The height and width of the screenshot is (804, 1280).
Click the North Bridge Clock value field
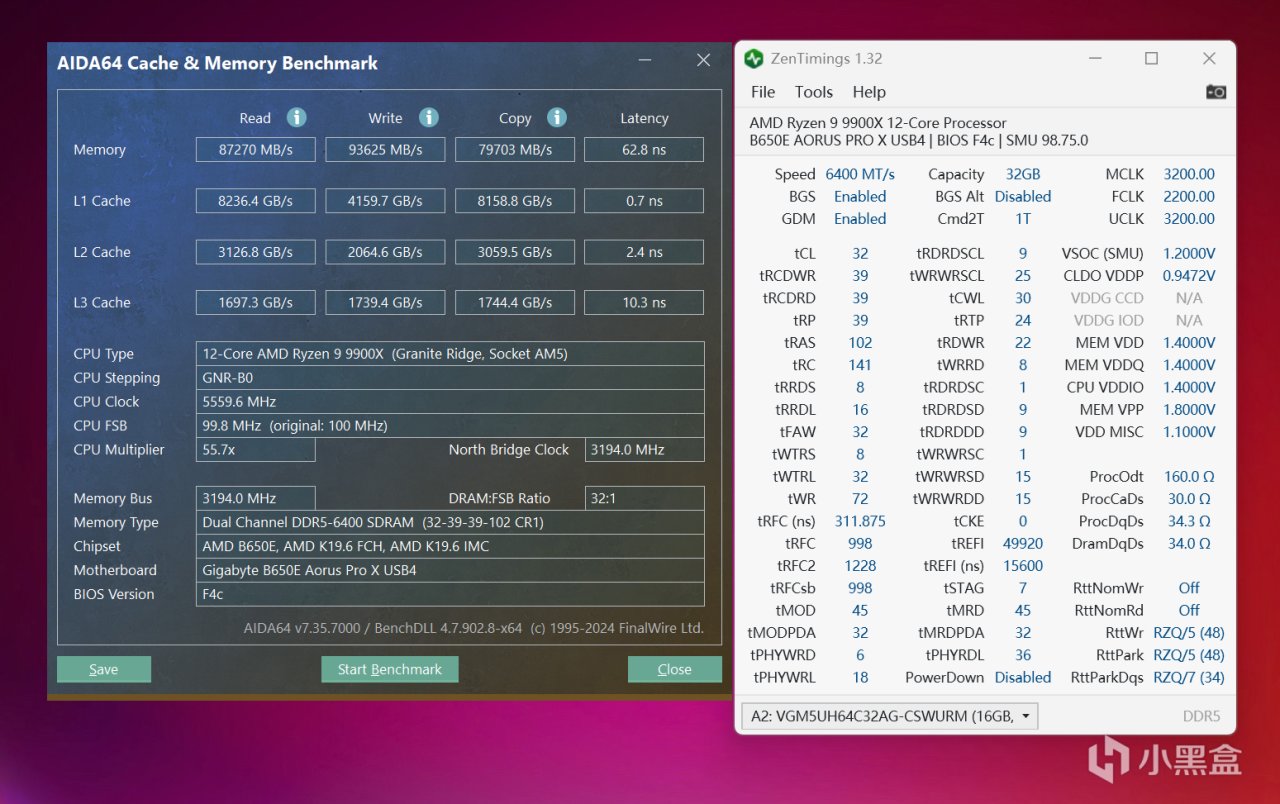pyautogui.click(x=644, y=450)
